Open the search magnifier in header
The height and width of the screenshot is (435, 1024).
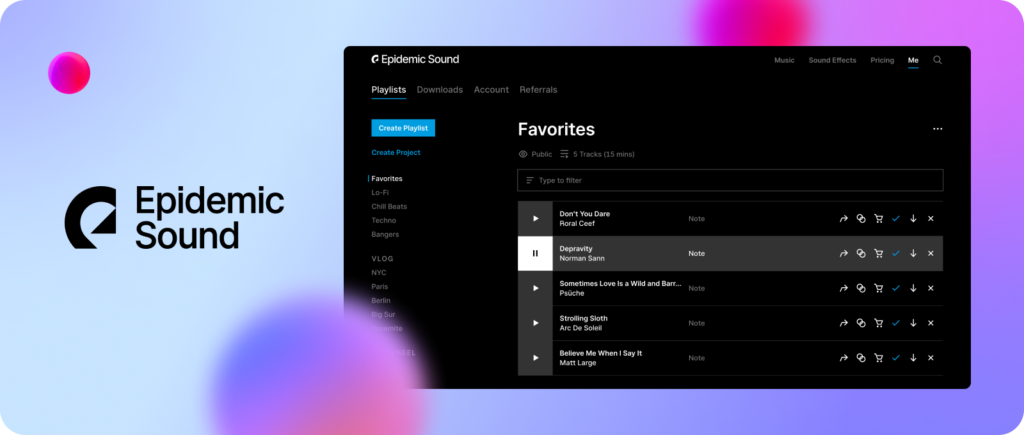(x=937, y=60)
